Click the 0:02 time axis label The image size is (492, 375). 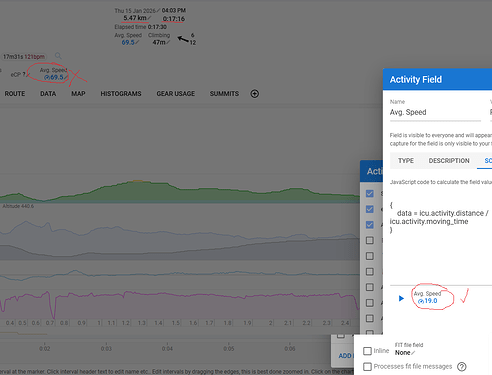[45, 349]
